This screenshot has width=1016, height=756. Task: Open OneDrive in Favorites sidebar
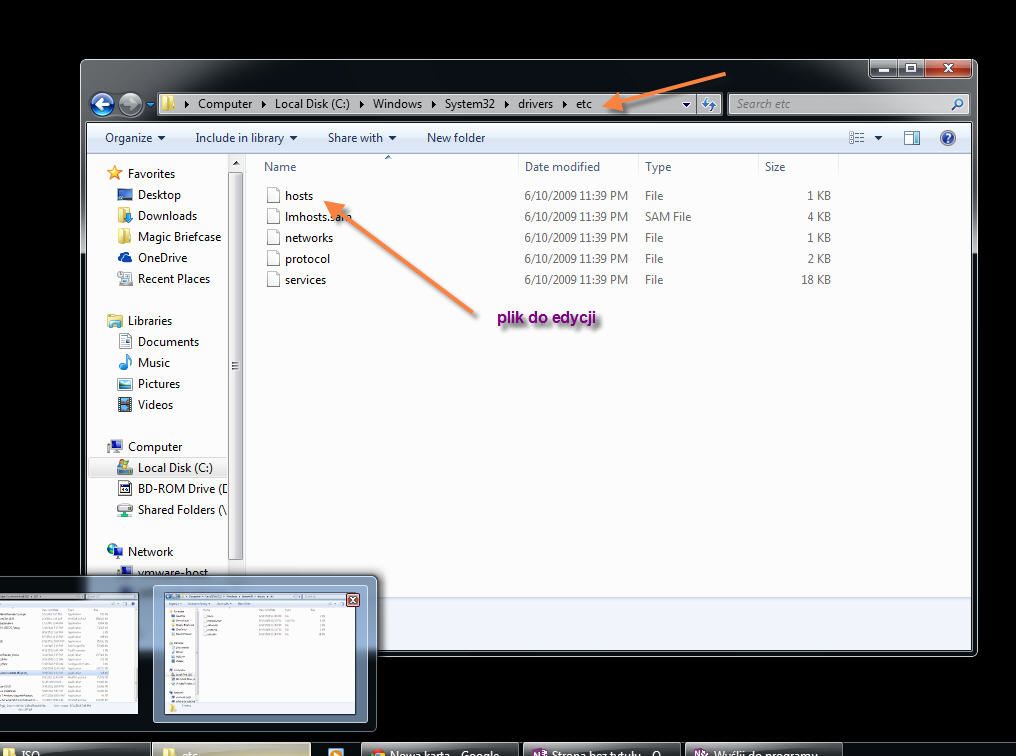coord(162,258)
